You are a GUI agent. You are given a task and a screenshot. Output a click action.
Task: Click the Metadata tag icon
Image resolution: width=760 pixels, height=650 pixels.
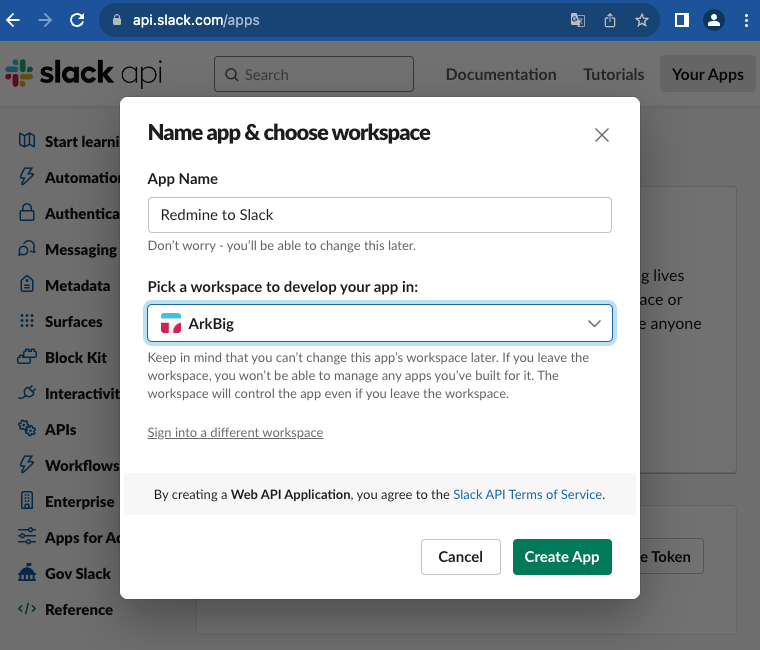(27, 284)
